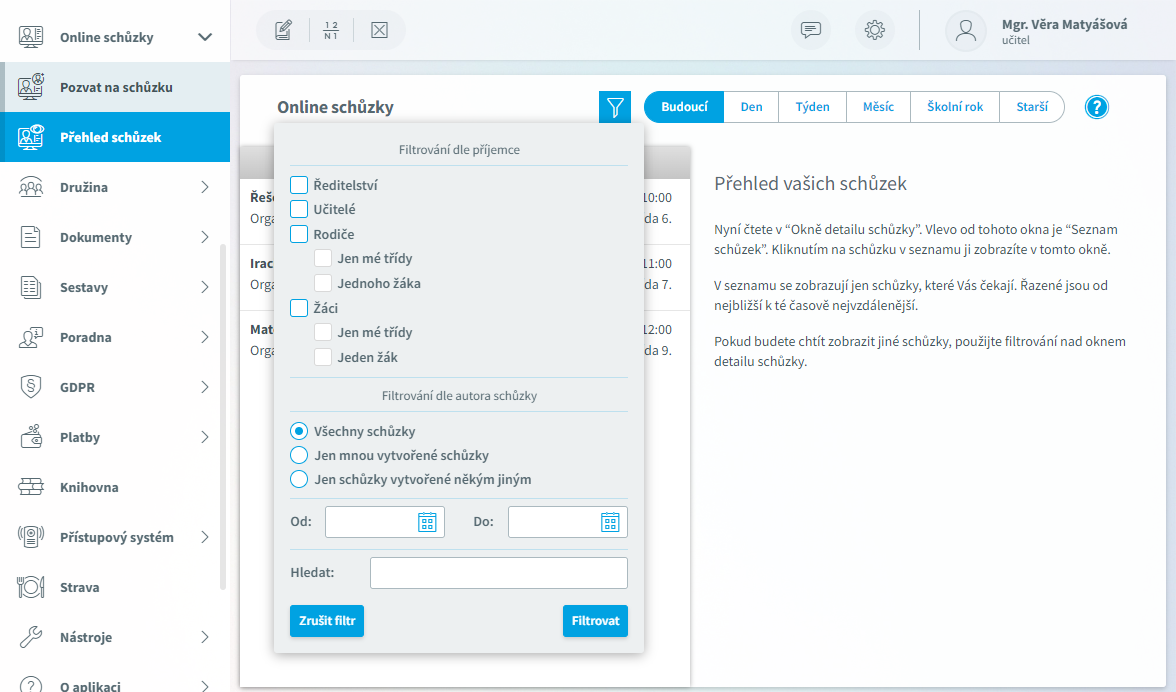Open the settings gear icon

874,30
